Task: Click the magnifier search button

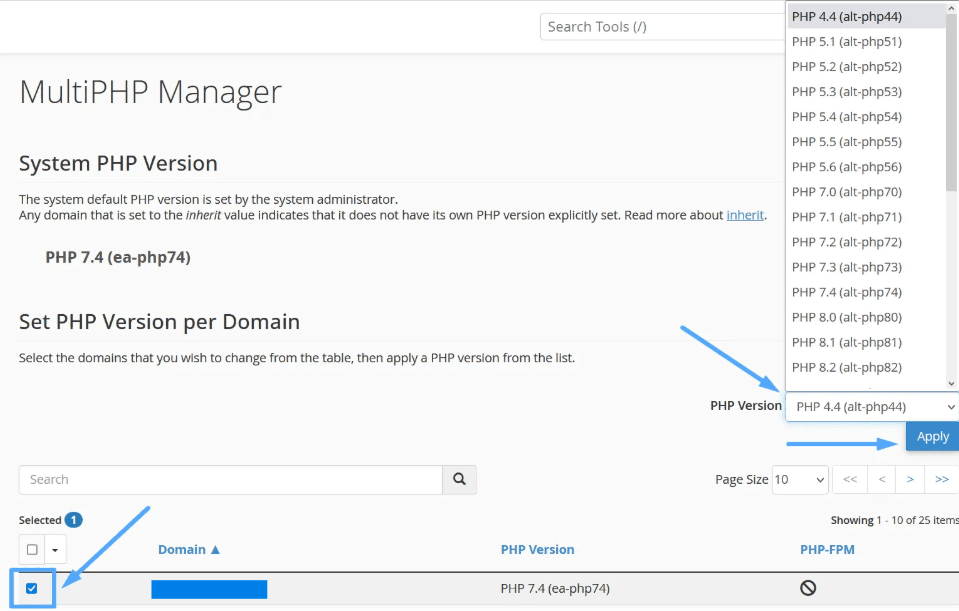Action: pos(459,480)
